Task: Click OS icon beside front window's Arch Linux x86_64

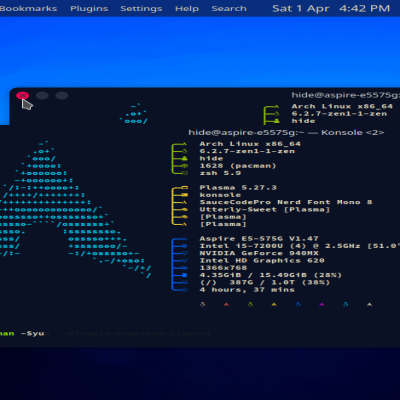Action: (184, 144)
